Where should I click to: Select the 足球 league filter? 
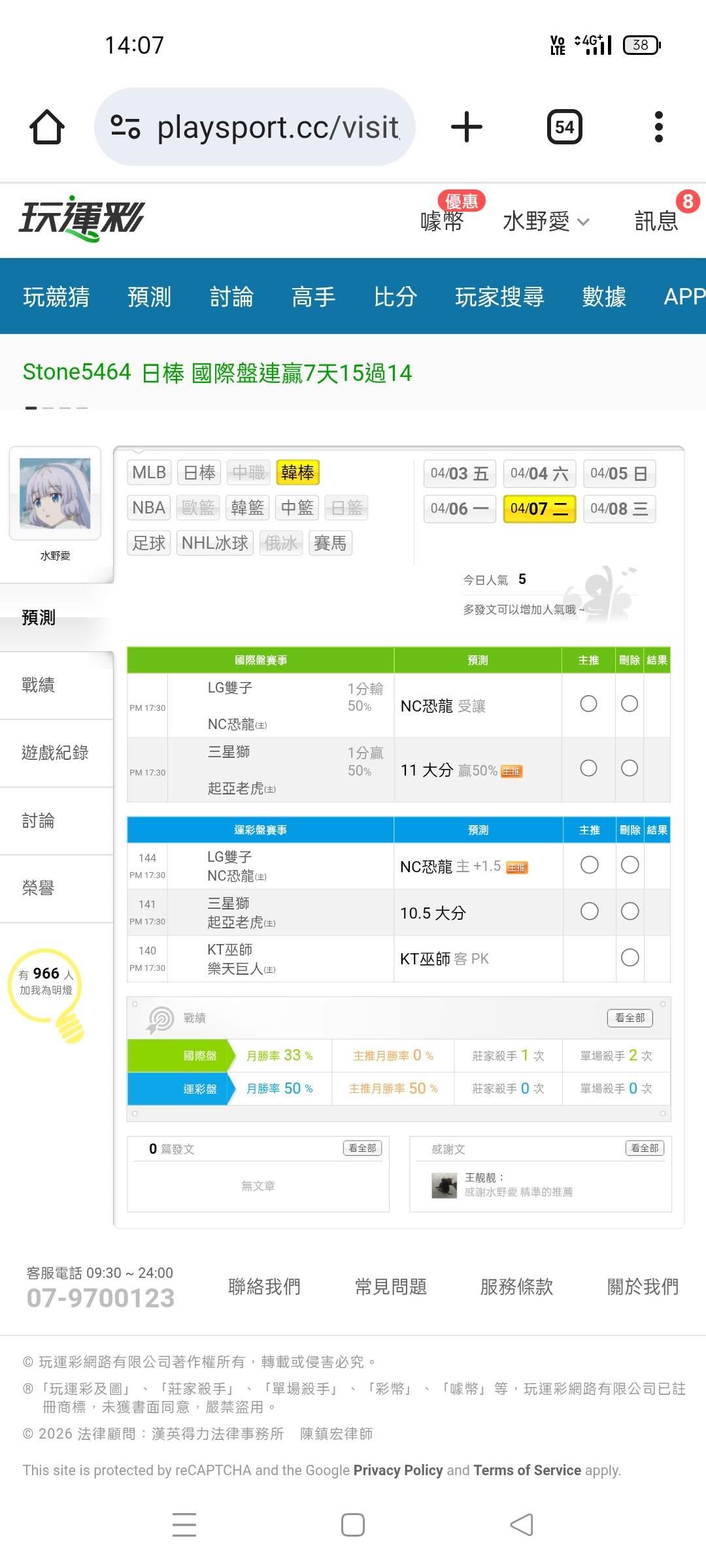pyautogui.click(x=149, y=543)
